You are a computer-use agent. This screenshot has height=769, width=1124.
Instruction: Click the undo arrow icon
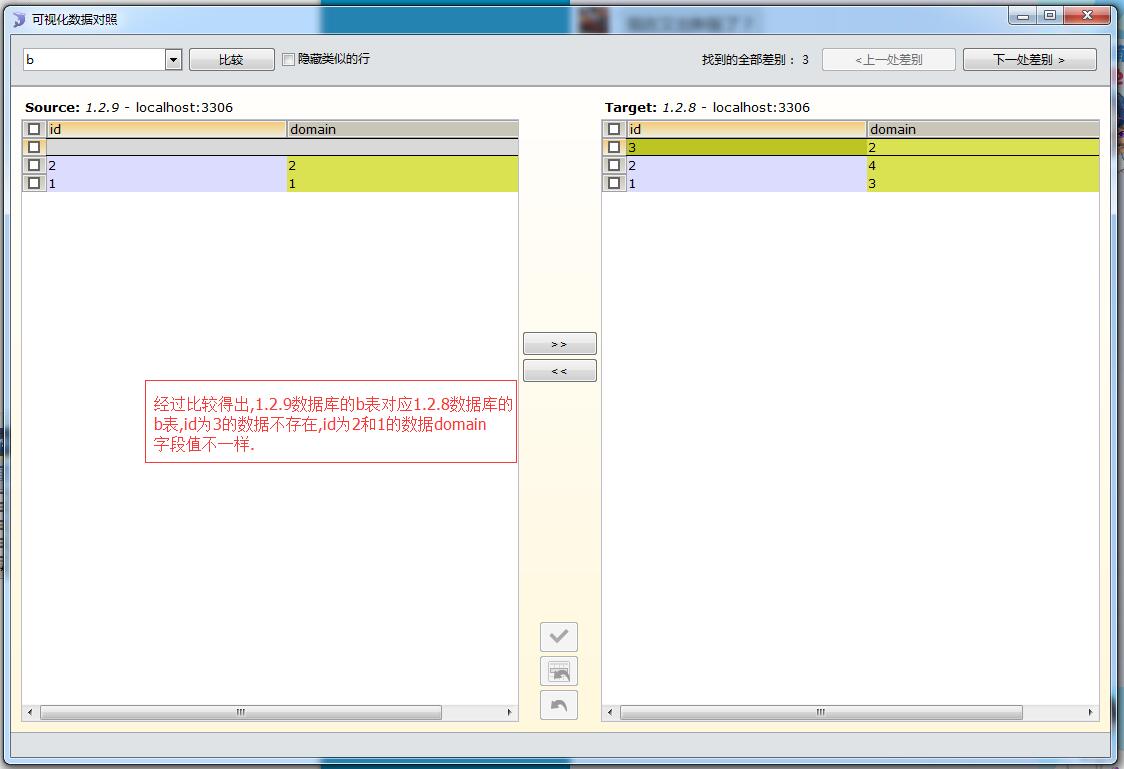(x=559, y=705)
